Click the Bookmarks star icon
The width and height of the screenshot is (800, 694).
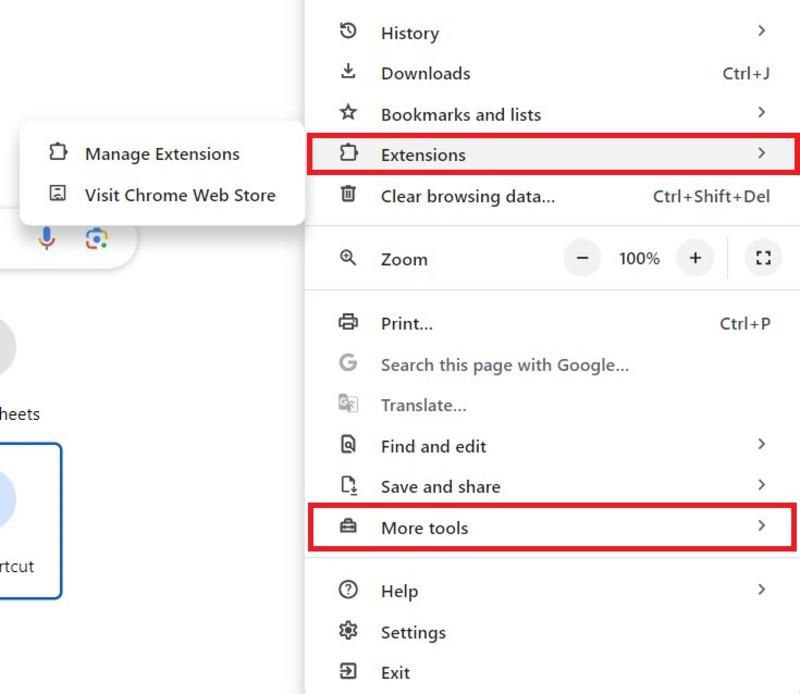point(348,112)
